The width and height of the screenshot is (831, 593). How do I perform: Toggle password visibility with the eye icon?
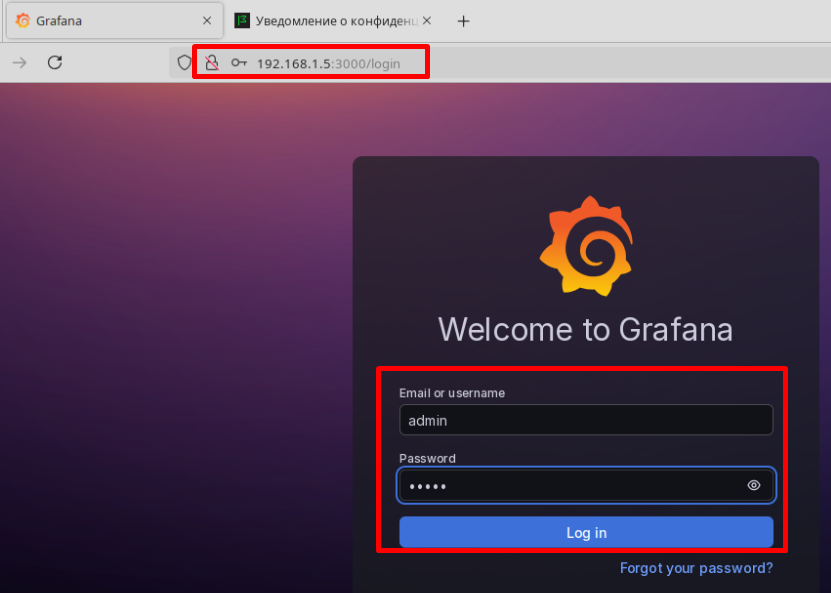(x=754, y=486)
